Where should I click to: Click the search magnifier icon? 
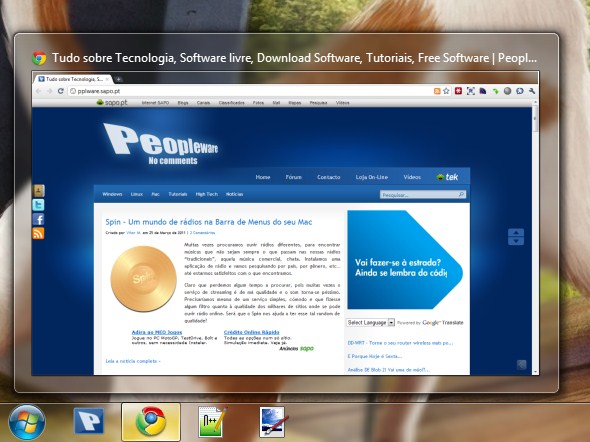[x=462, y=194]
